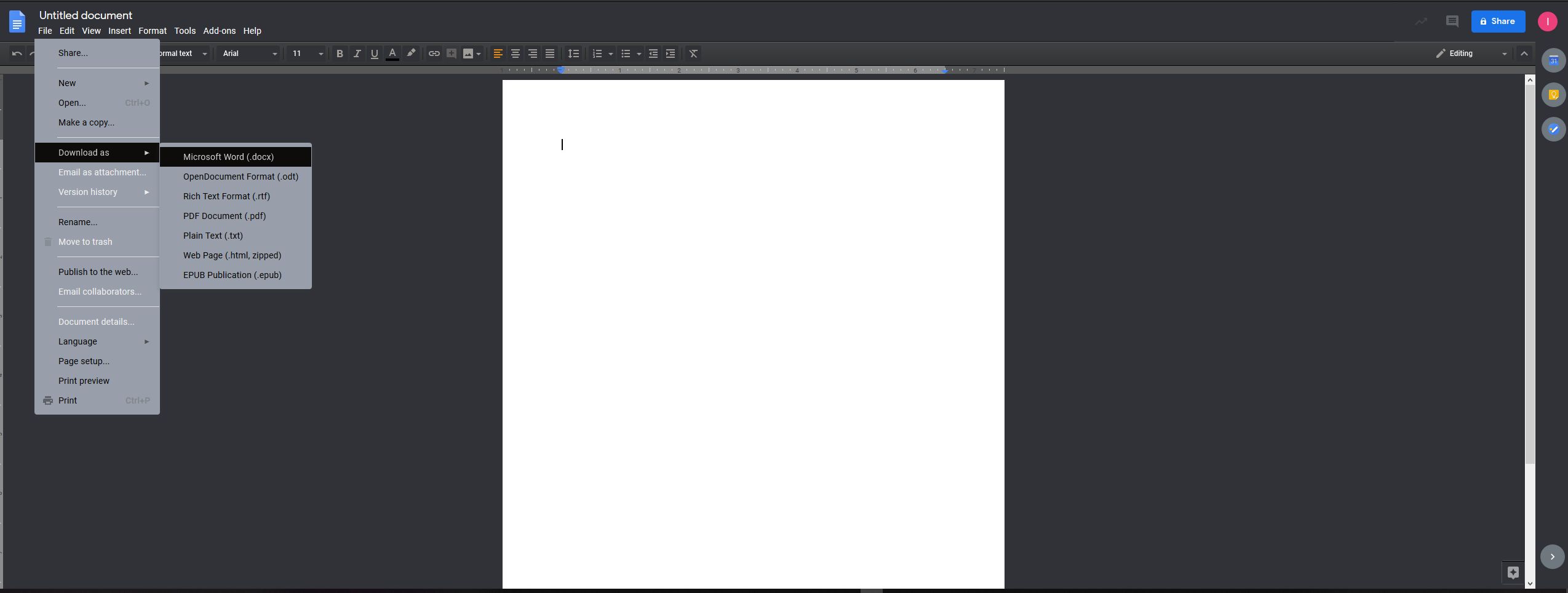
Task: Toggle center alignment
Action: [515, 54]
